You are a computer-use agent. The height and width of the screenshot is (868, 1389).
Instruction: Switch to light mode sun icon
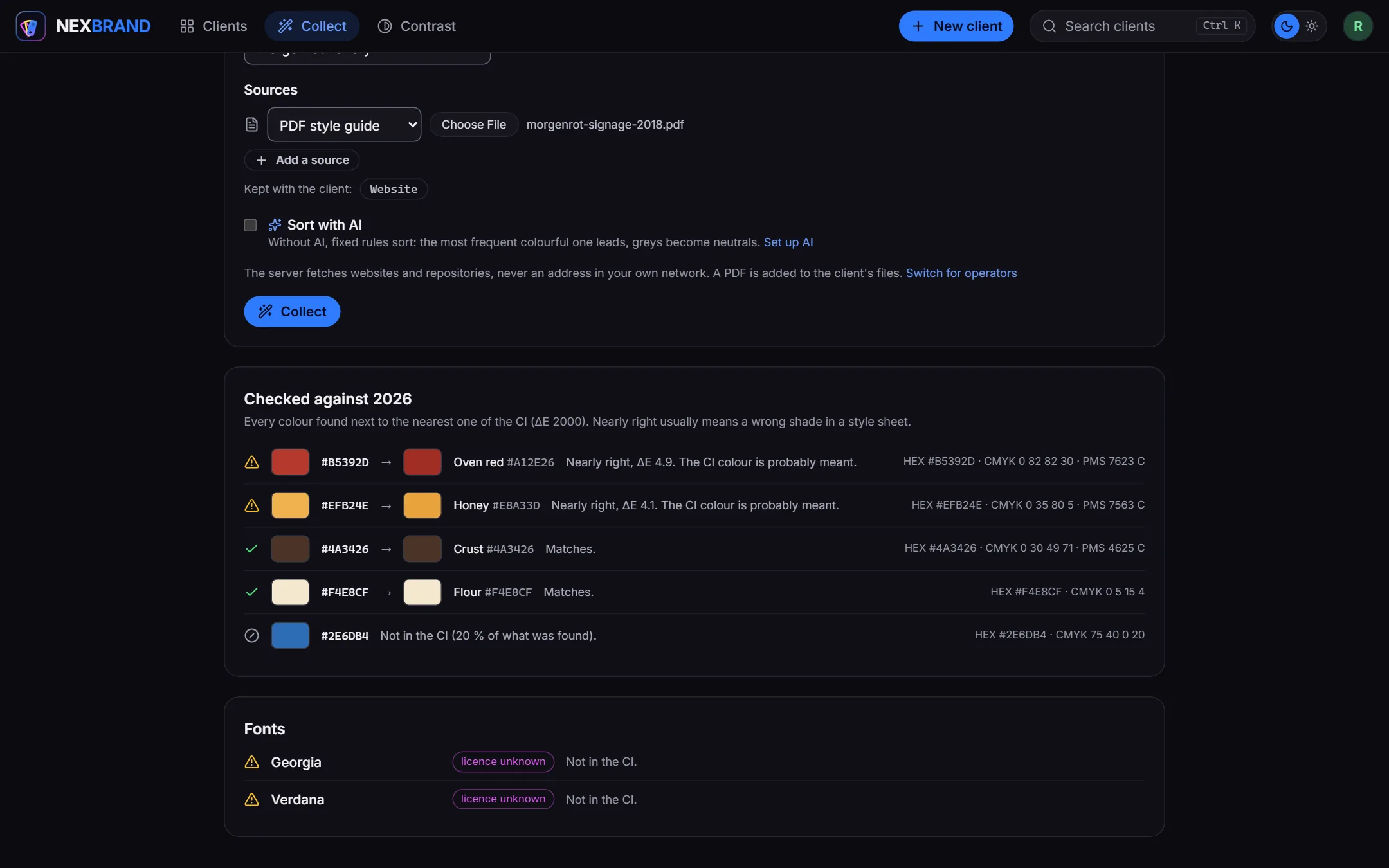pos(1312,26)
